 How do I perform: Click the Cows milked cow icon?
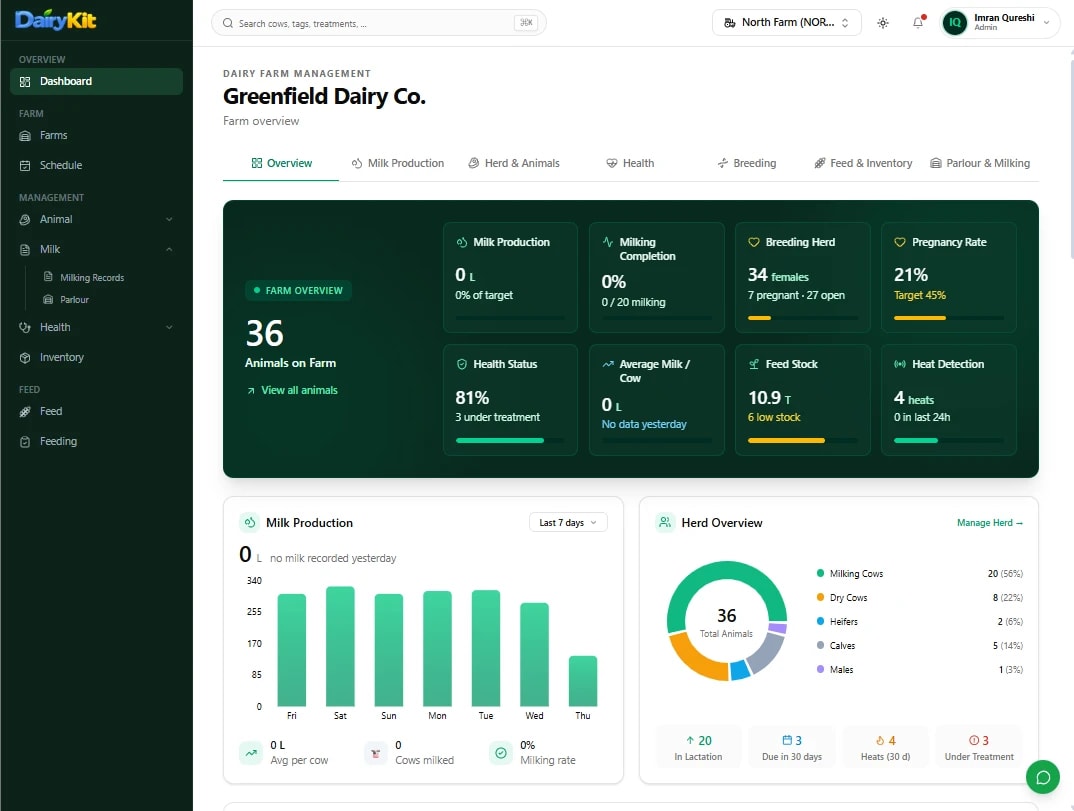pyautogui.click(x=375, y=753)
